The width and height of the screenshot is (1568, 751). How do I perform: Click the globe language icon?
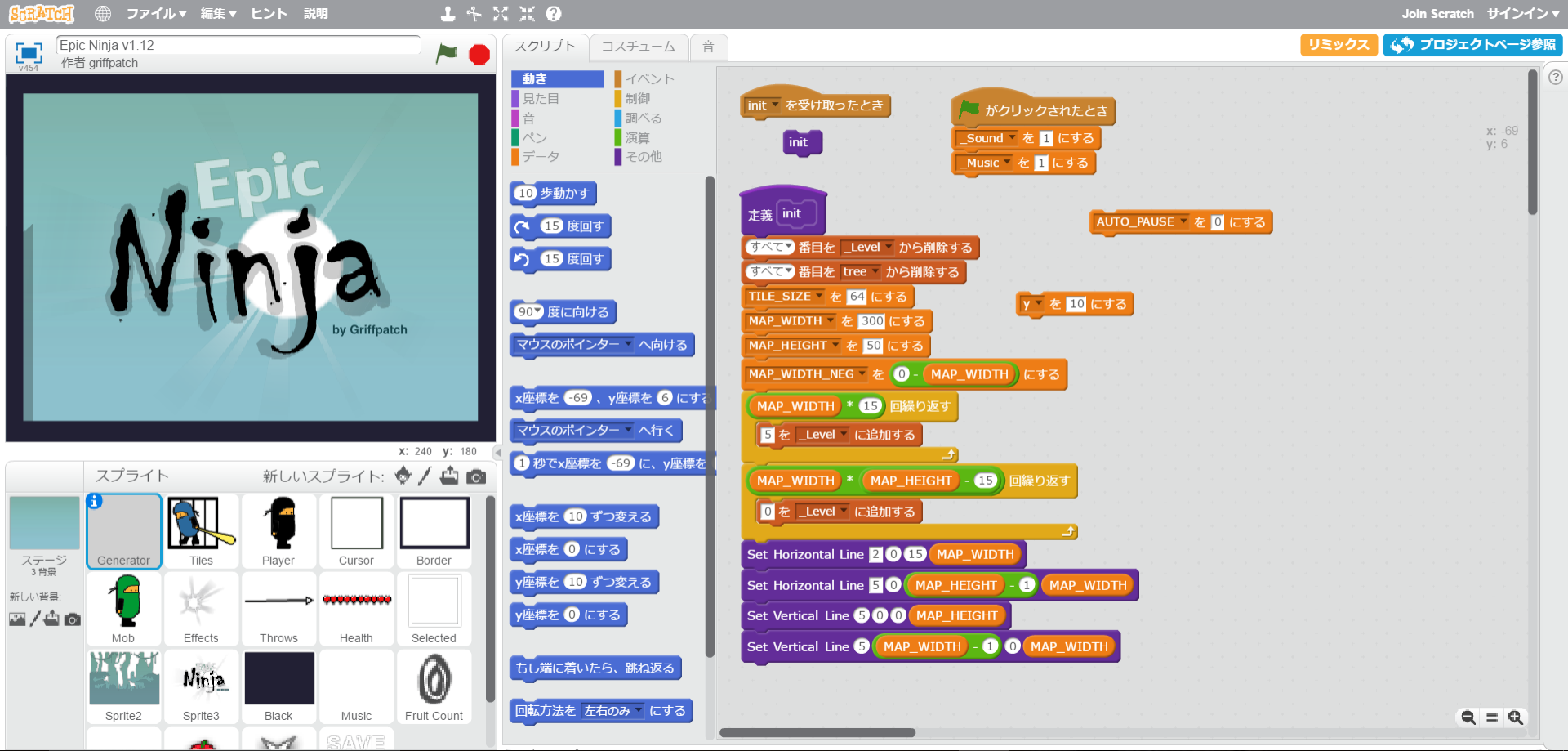[102, 14]
